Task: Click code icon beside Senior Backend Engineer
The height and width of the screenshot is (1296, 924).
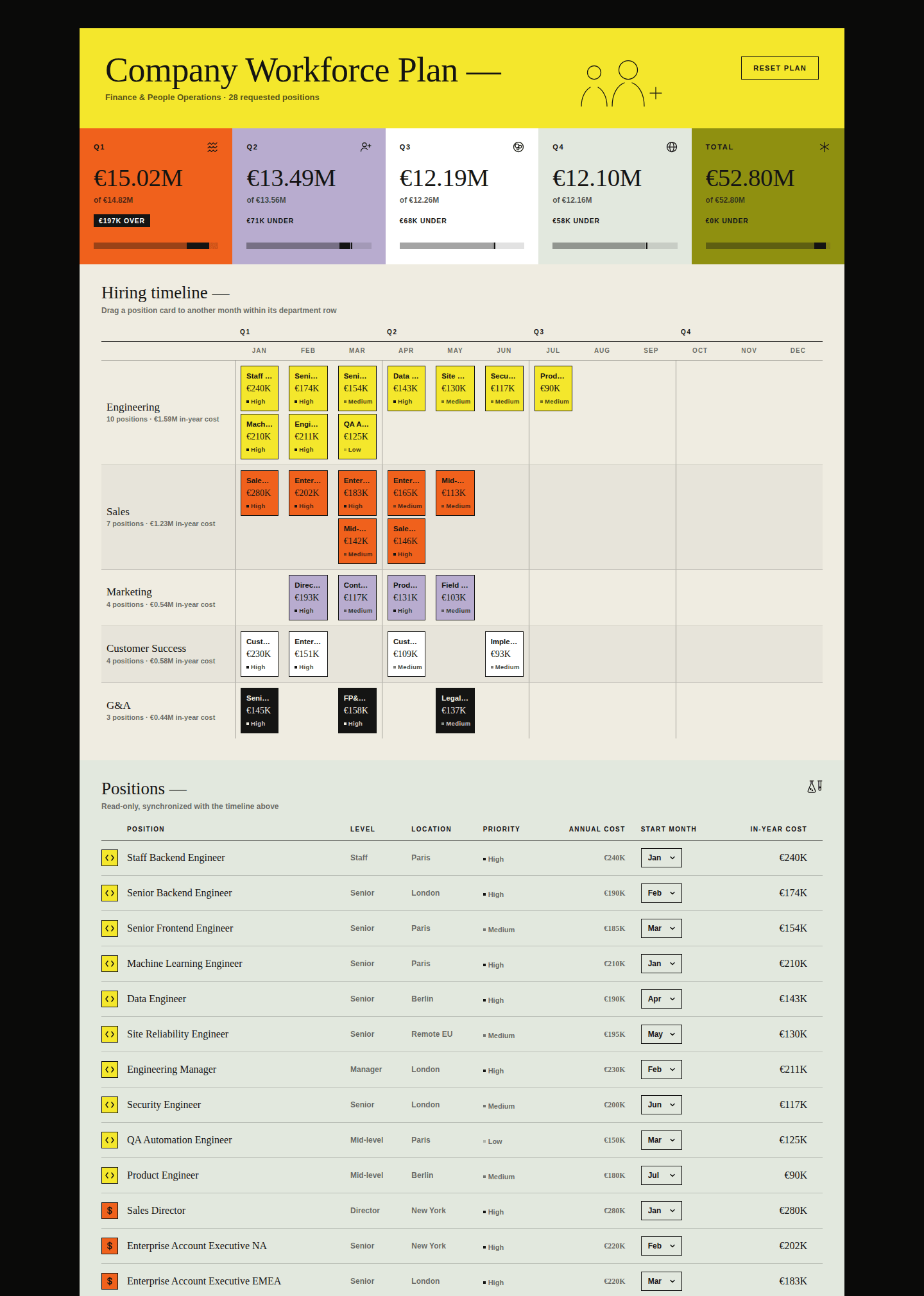Action: pos(110,893)
